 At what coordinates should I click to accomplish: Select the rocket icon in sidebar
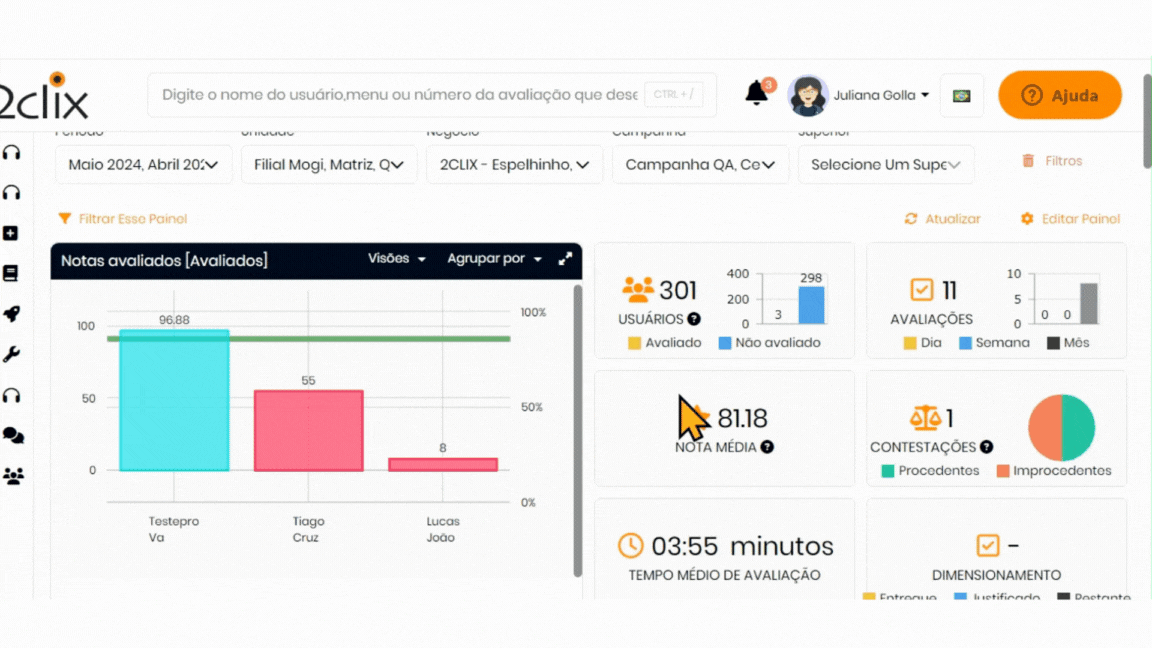coord(12,314)
